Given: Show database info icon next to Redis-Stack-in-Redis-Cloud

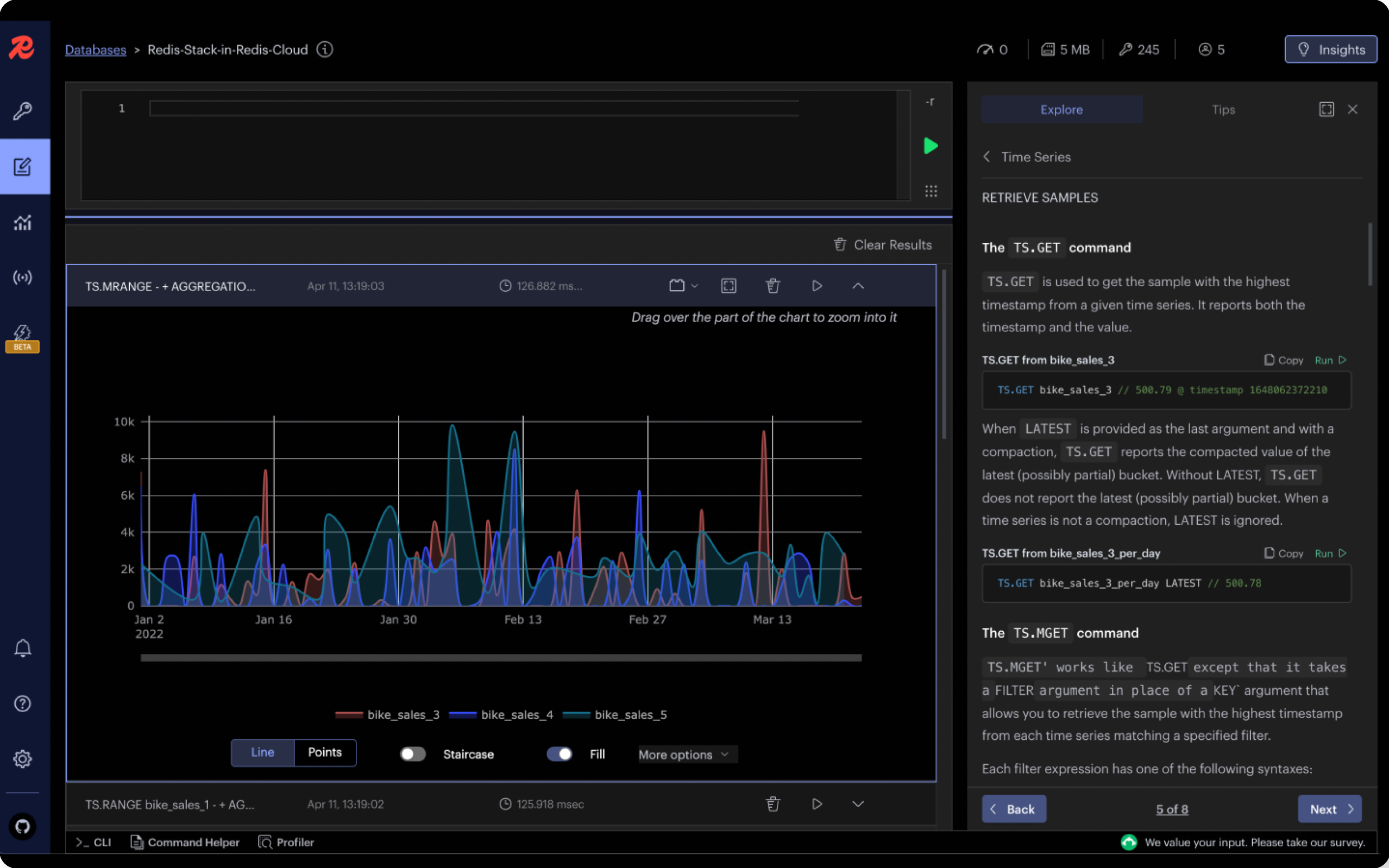Looking at the screenshot, I should 325,49.
